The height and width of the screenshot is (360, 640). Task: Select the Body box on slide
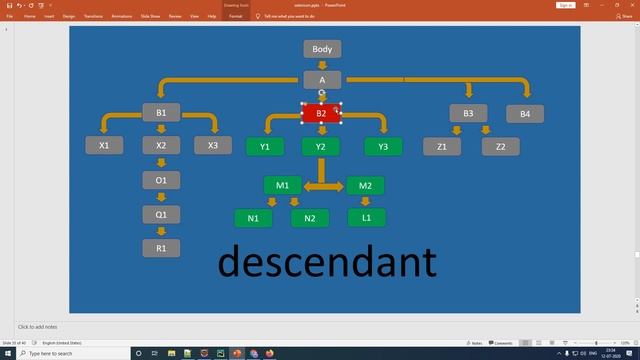322,49
